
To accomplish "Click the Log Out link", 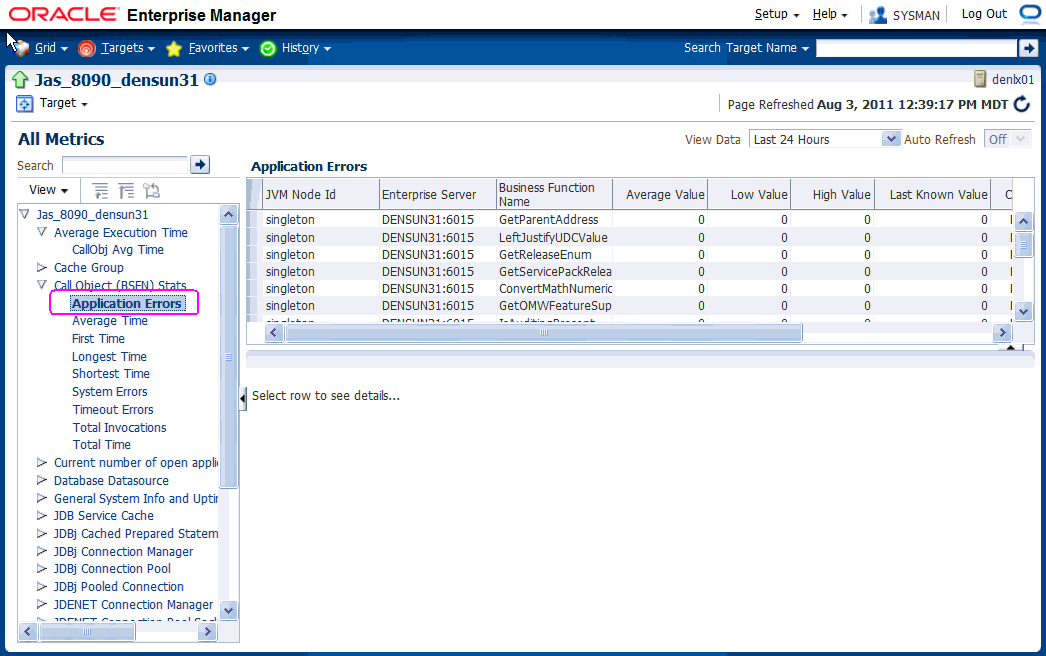I will 984,14.
